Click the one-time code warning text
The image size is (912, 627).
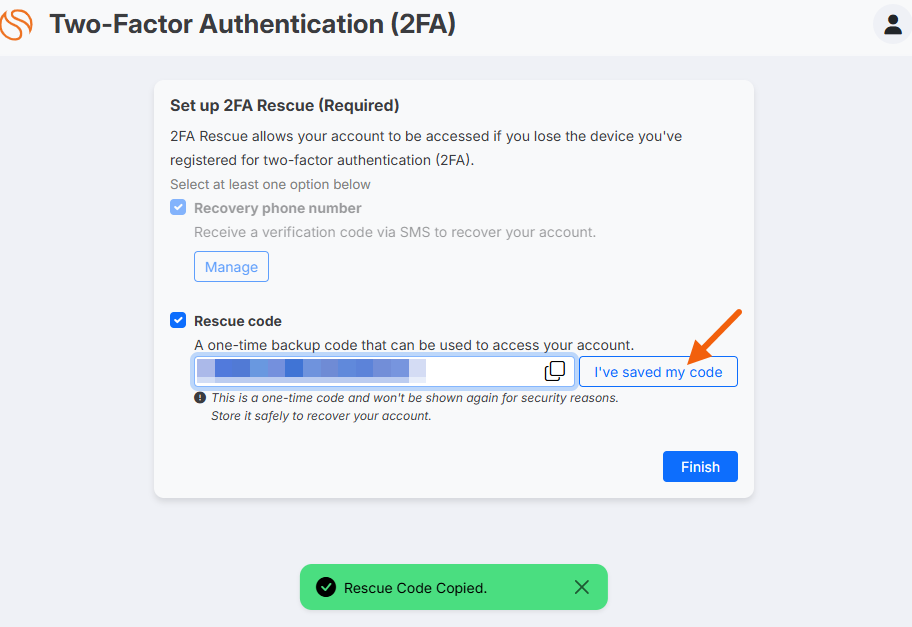(415, 407)
